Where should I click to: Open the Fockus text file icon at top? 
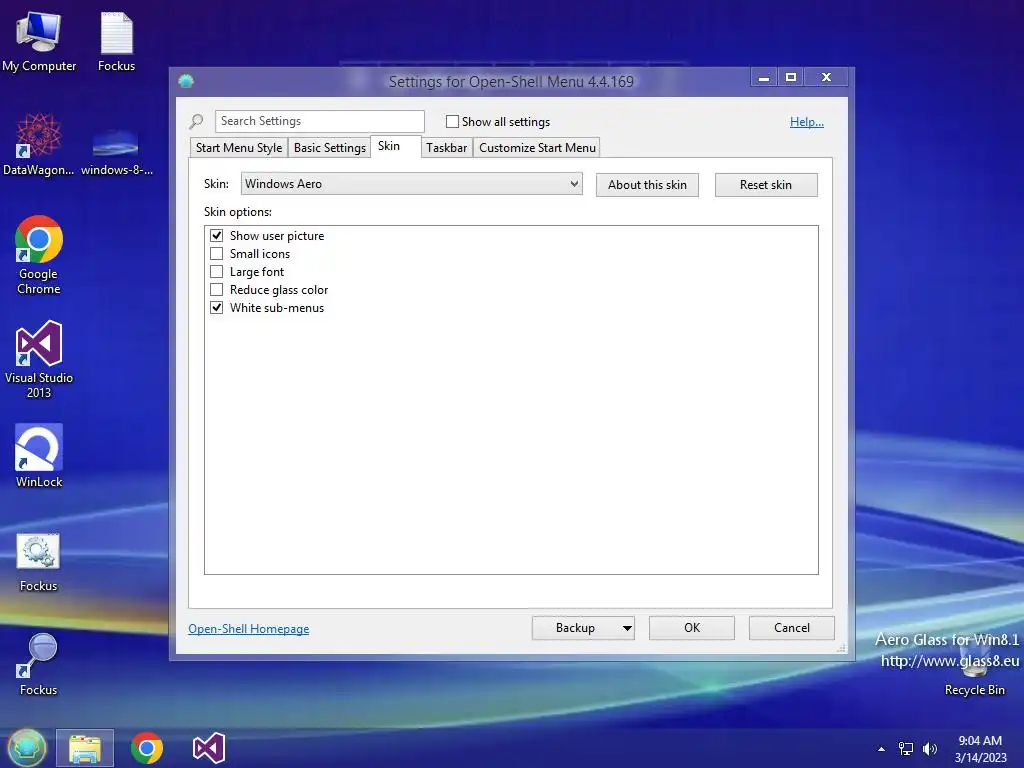(116, 42)
